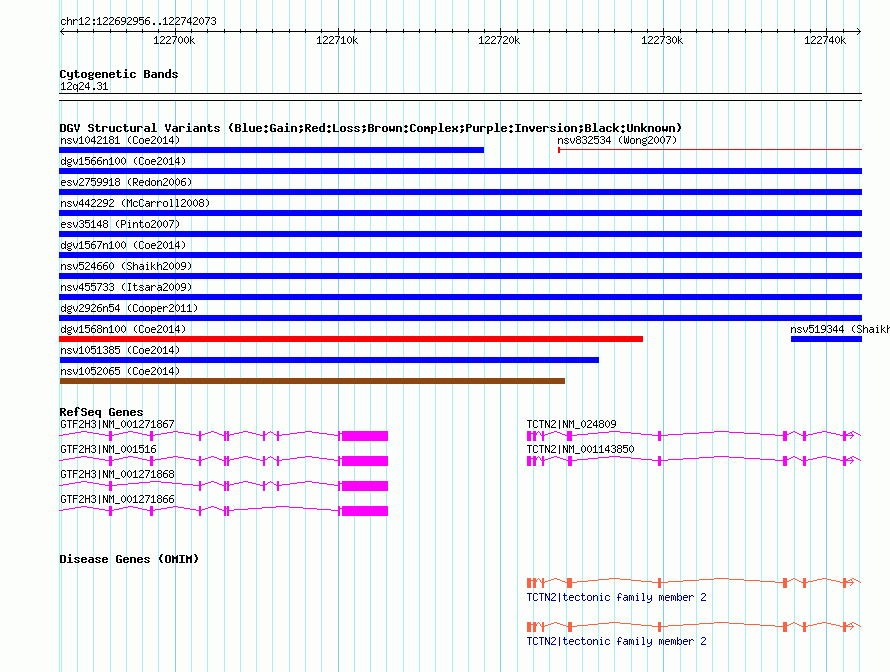
Task: Click the nsv455733 (Itsara2009) label
Action: 126,287
